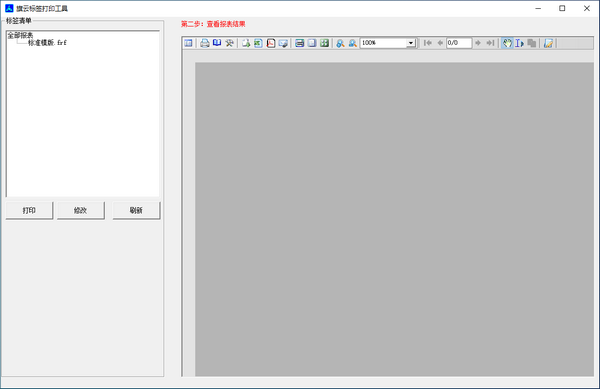Screen dimensions: 600x389
Task: Click the first magnifier zoom icon
Action: [340, 43]
